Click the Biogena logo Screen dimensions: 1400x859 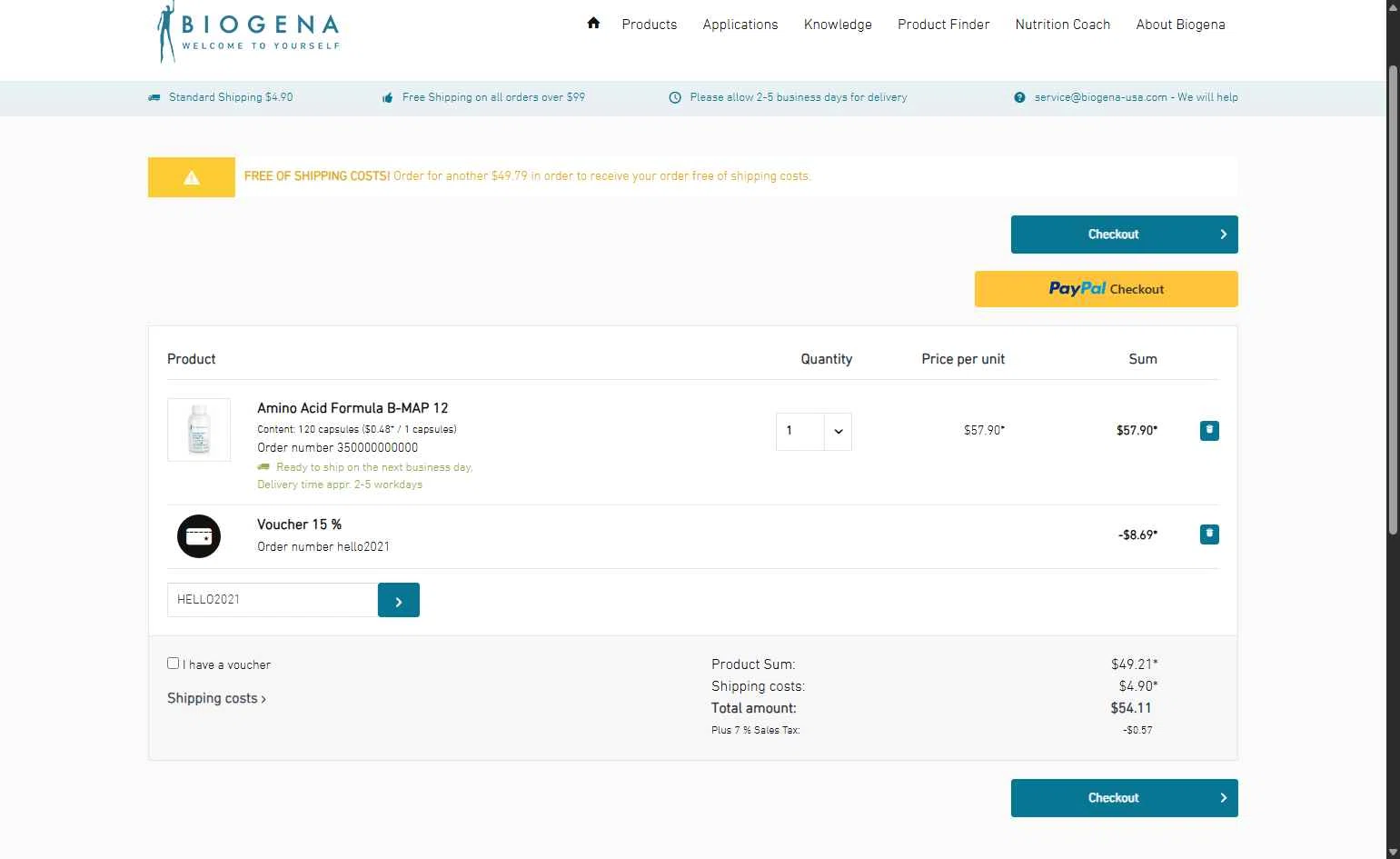tap(248, 32)
